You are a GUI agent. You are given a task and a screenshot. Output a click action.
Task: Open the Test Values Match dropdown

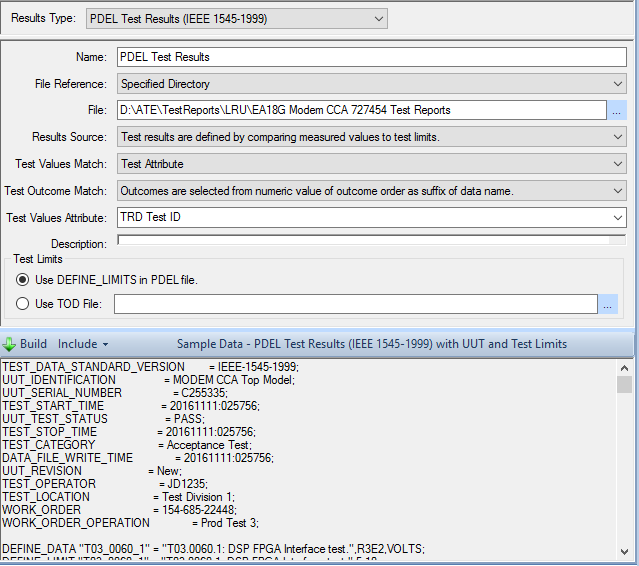pyautogui.click(x=372, y=164)
